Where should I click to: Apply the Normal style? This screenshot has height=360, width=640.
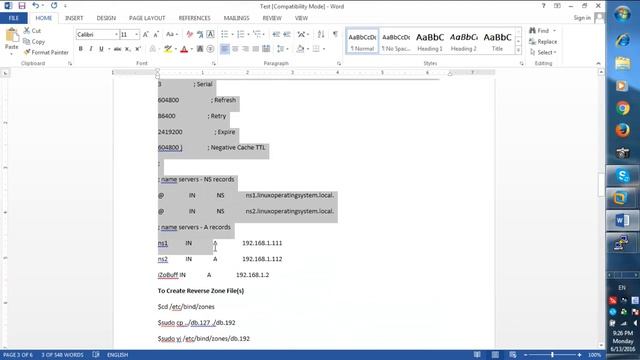(x=362, y=41)
